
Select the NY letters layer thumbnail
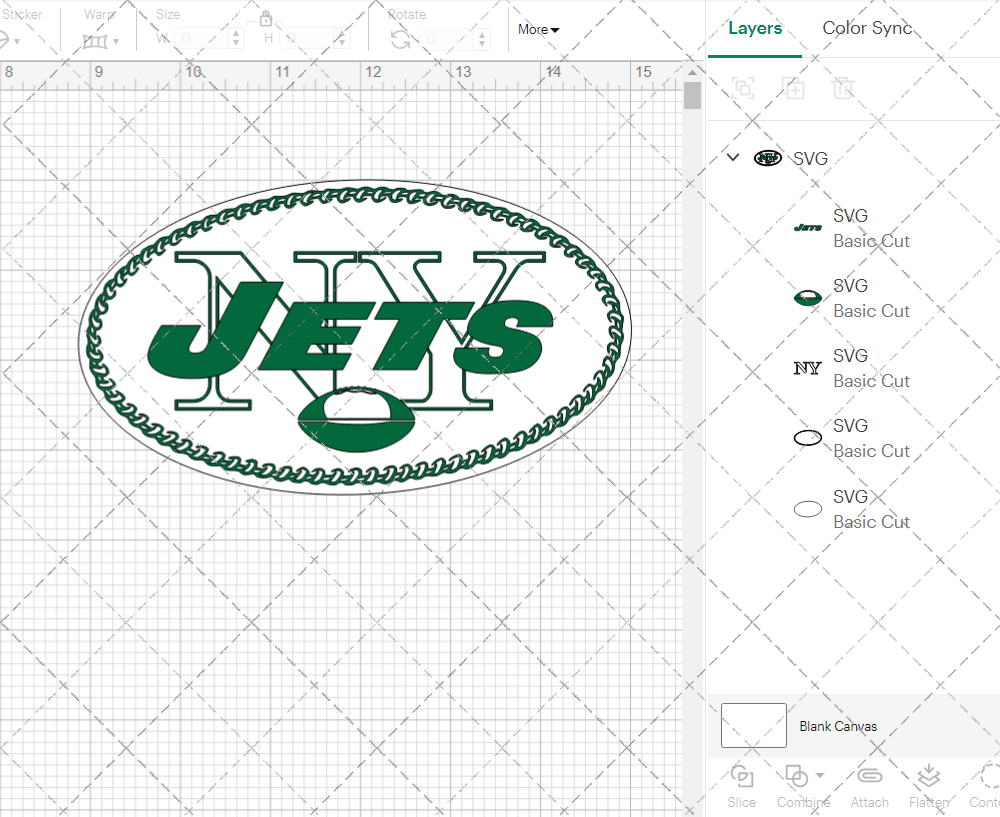pos(807,368)
